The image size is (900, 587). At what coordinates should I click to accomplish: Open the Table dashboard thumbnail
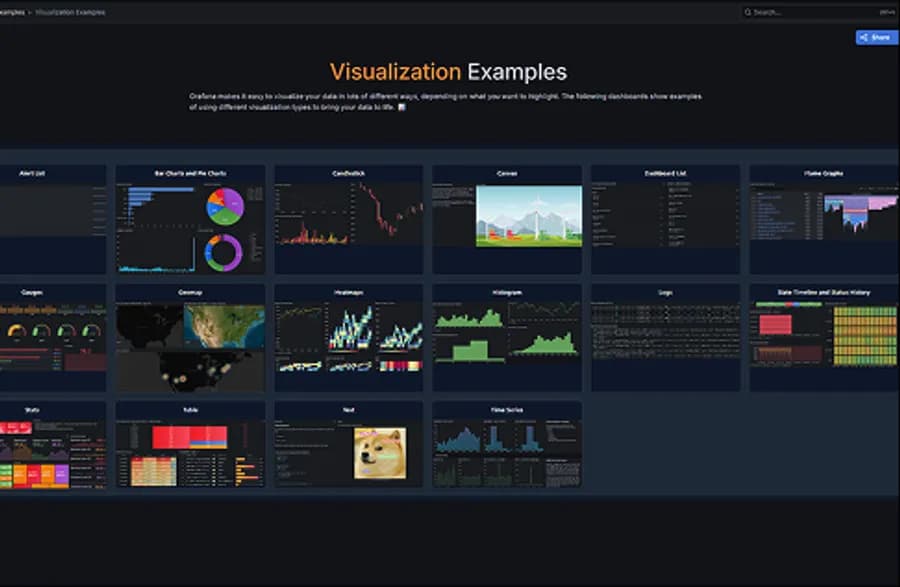click(x=191, y=445)
